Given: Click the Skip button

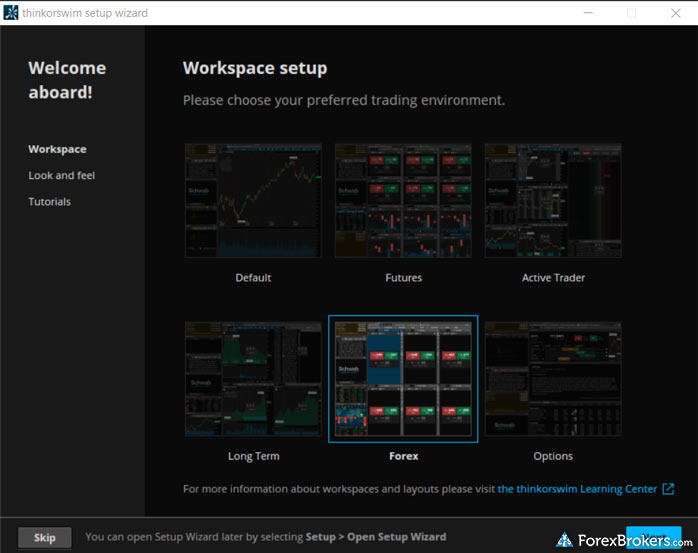Looking at the screenshot, I should [45, 537].
